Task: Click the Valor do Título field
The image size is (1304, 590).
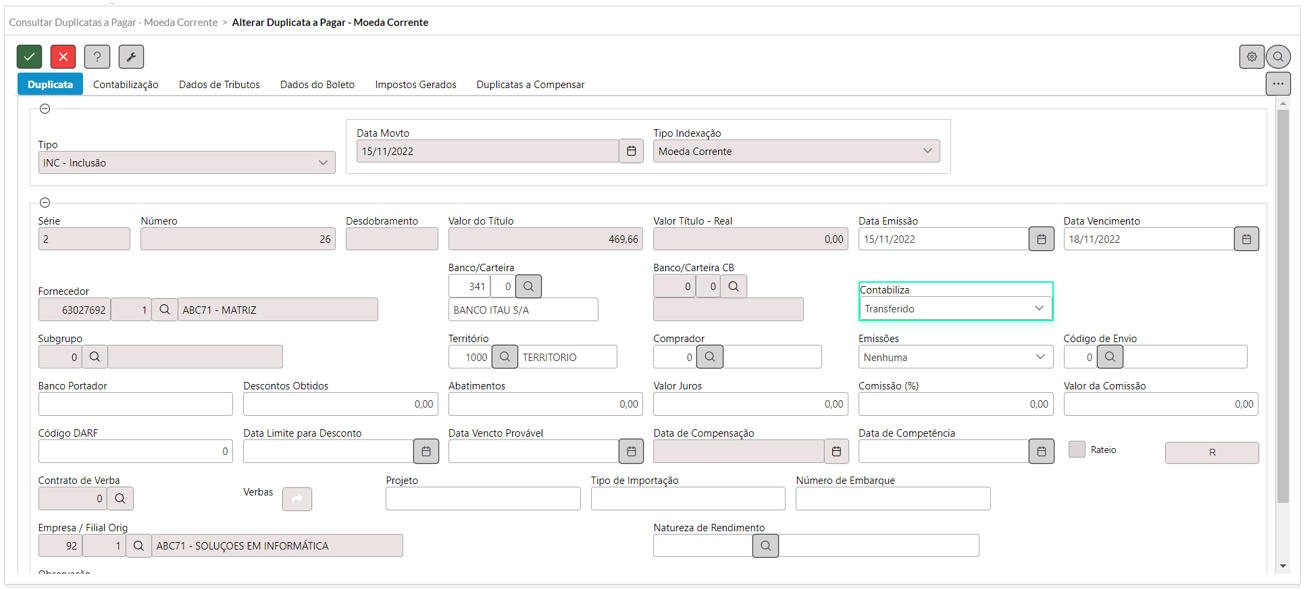Action: pyautogui.click(x=545, y=239)
